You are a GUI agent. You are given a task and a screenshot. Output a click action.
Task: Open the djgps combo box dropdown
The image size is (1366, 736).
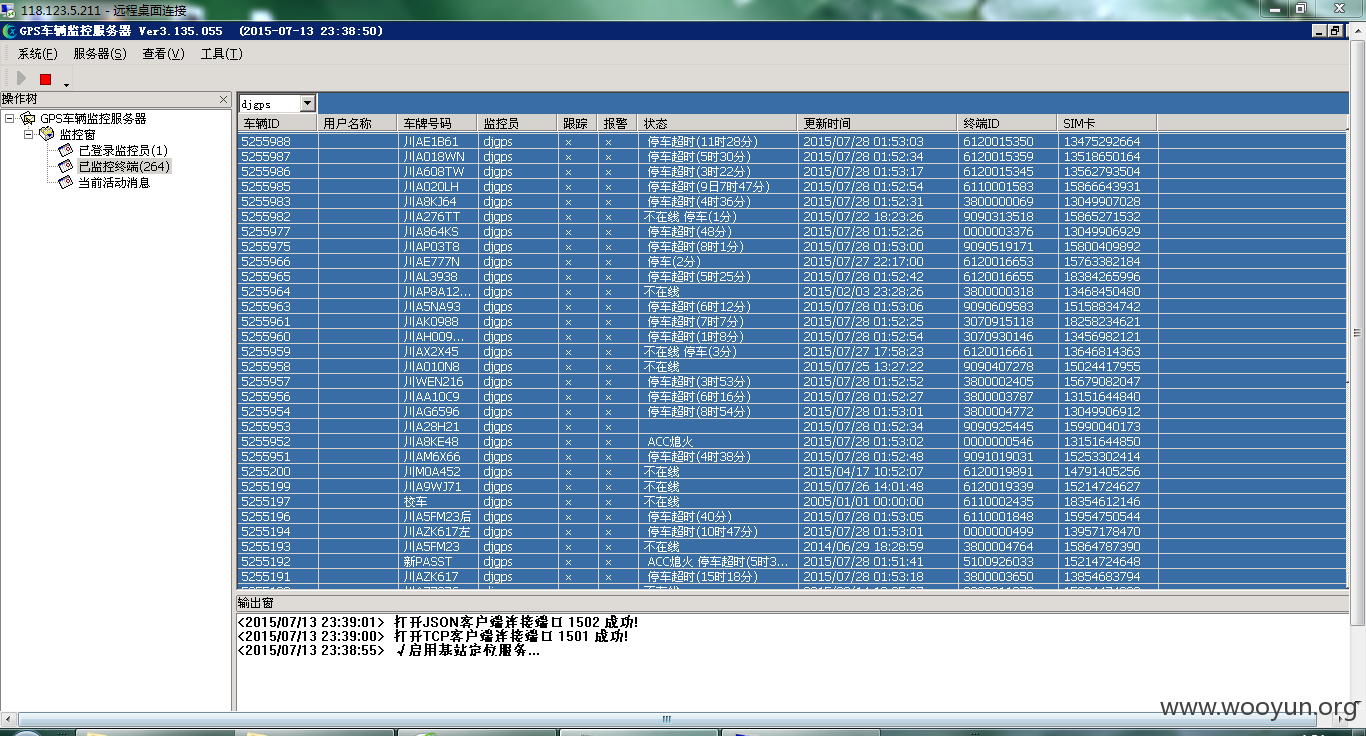307,103
